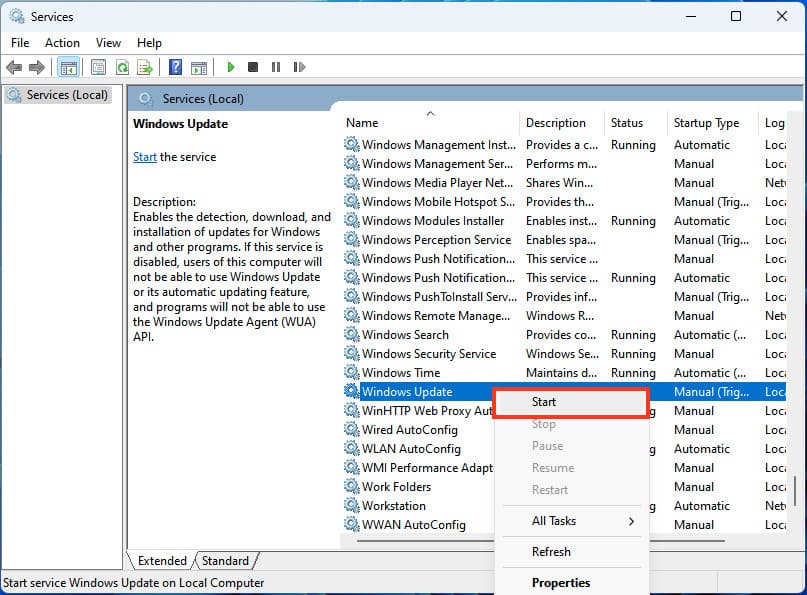Click the Services gear icon in title bar
The image size is (807, 595).
(17, 16)
